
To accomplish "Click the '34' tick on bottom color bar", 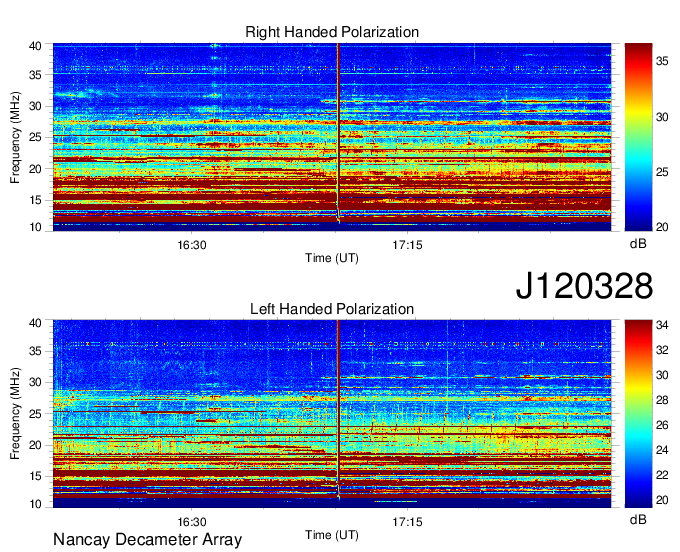I will click(x=662, y=325).
